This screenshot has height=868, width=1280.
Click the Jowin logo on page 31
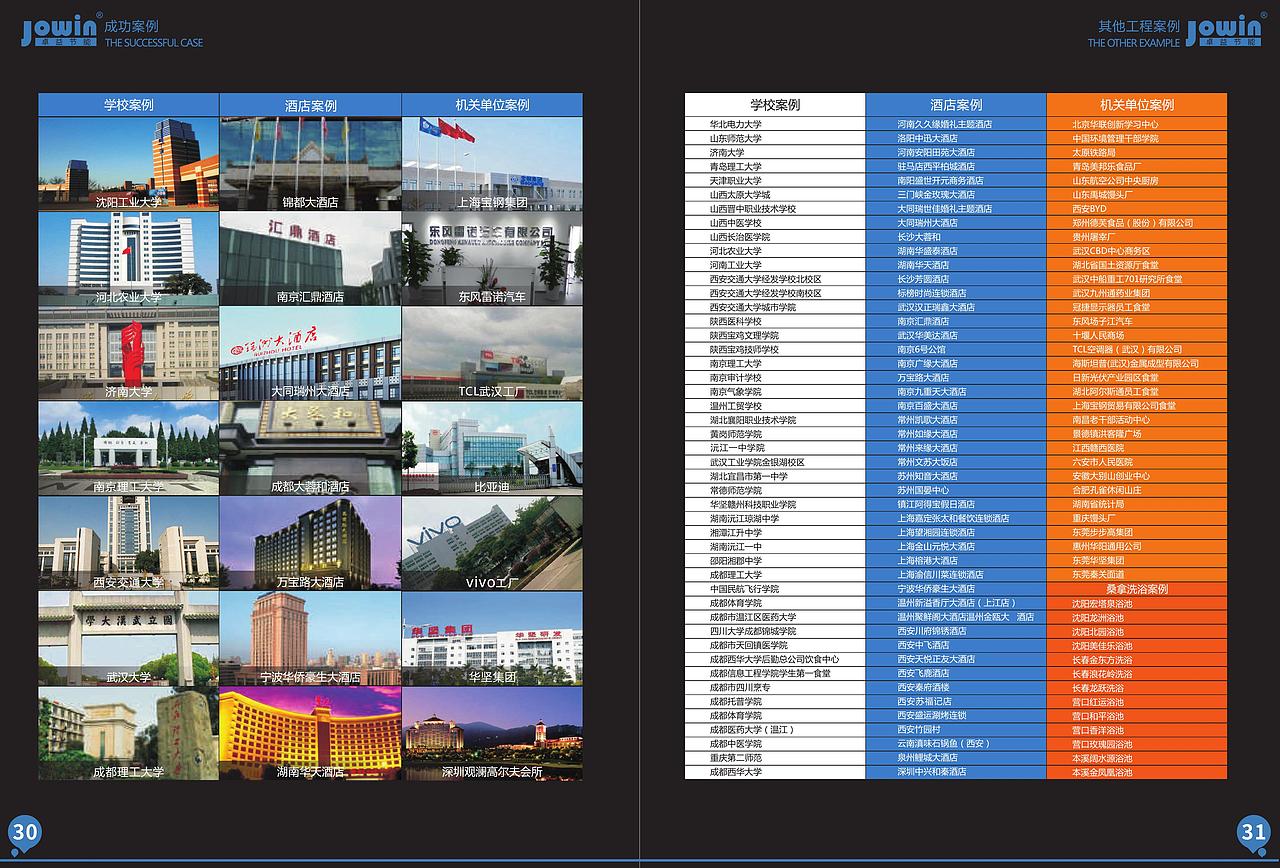pos(1225,31)
